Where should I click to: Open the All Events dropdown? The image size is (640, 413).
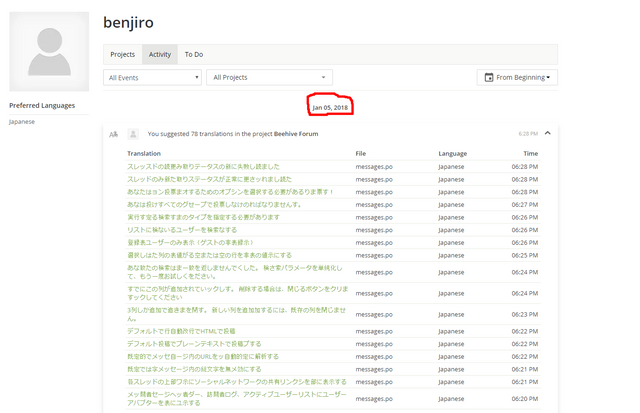152,78
